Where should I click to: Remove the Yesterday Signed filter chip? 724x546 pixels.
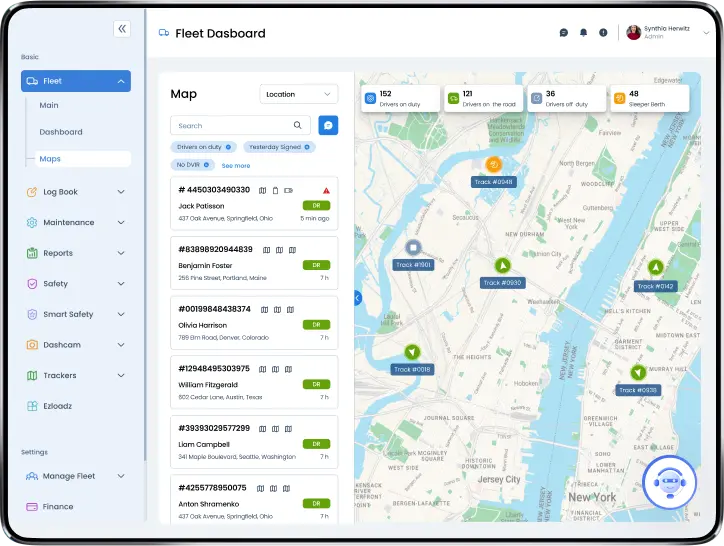tap(307, 147)
